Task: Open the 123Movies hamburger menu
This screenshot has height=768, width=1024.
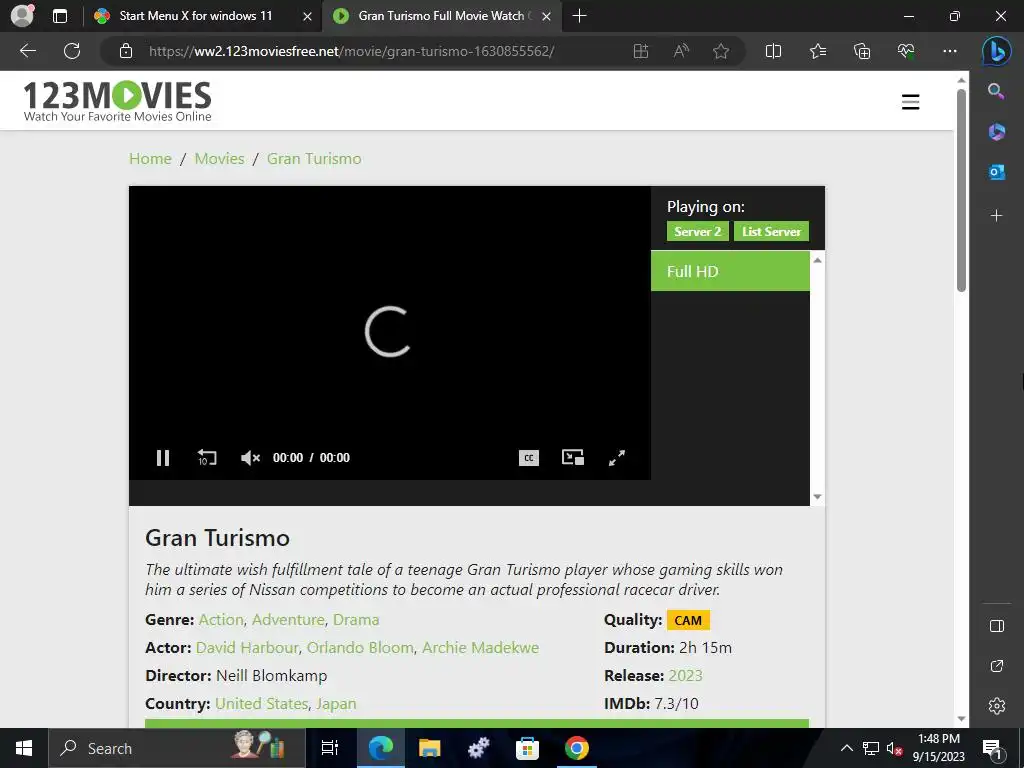Action: point(910,102)
